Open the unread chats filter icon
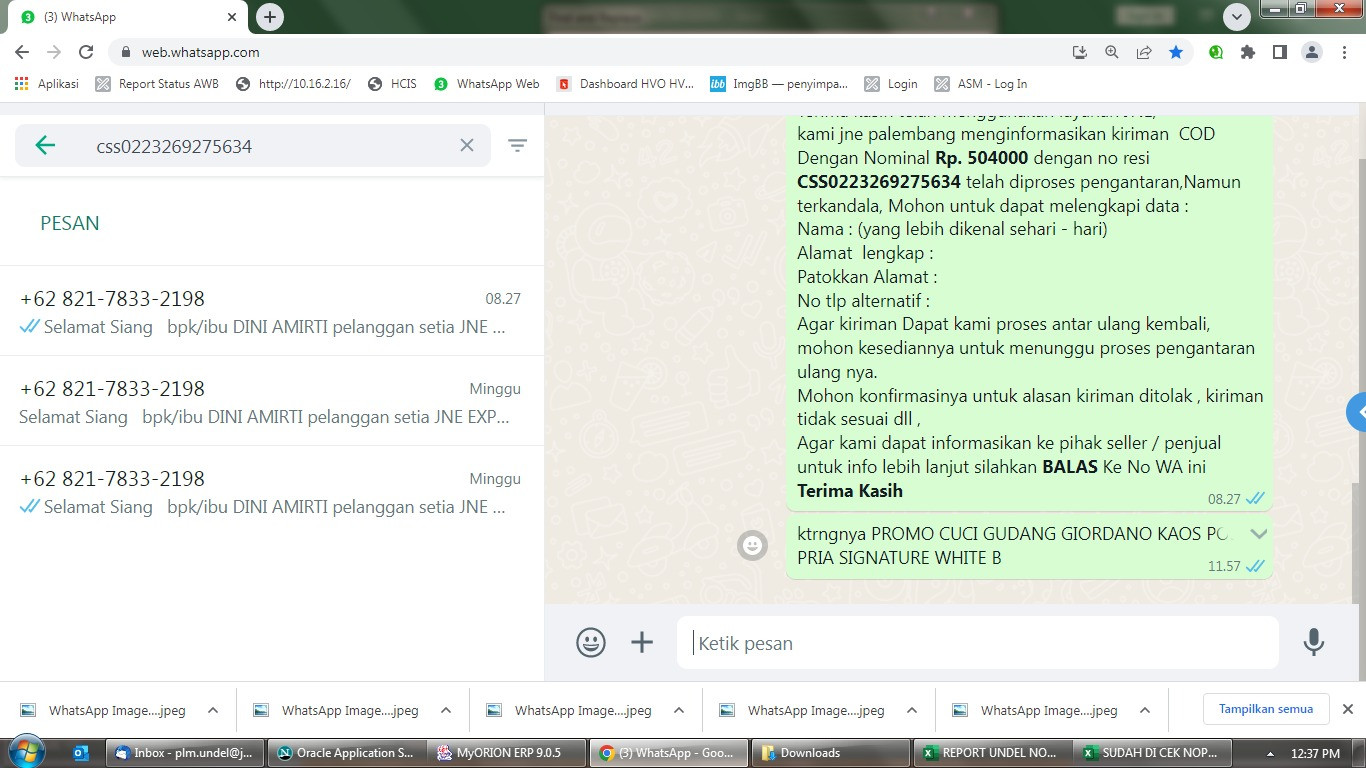1366x768 pixels. click(x=517, y=146)
